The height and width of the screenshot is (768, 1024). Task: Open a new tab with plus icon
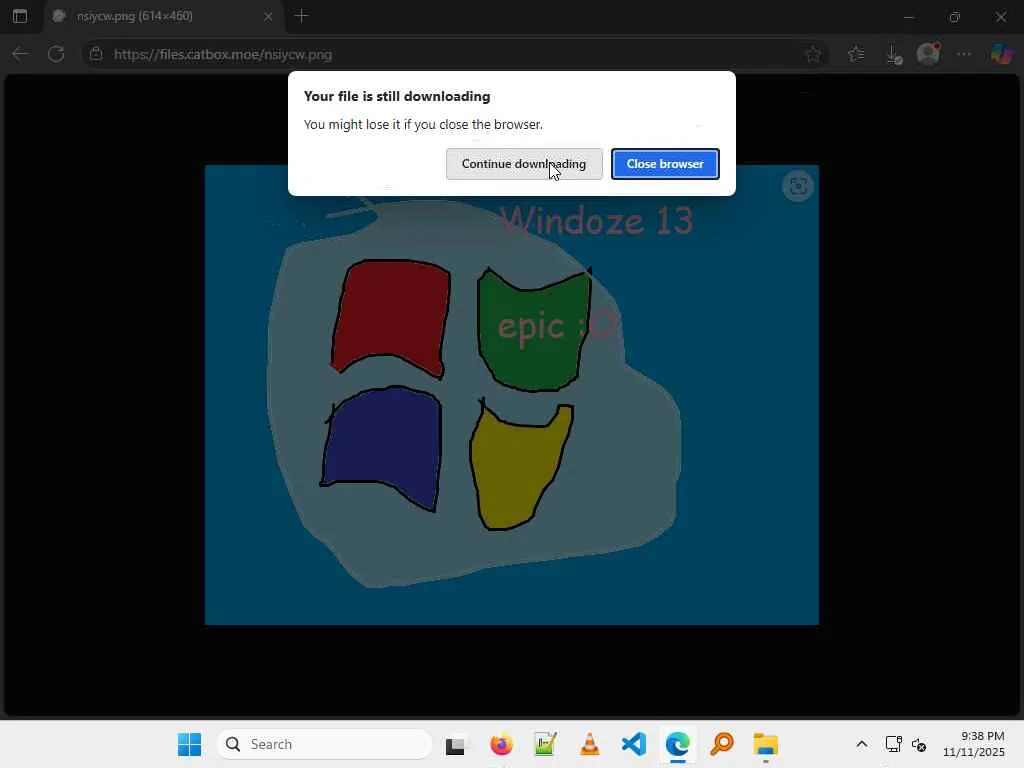pos(301,16)
